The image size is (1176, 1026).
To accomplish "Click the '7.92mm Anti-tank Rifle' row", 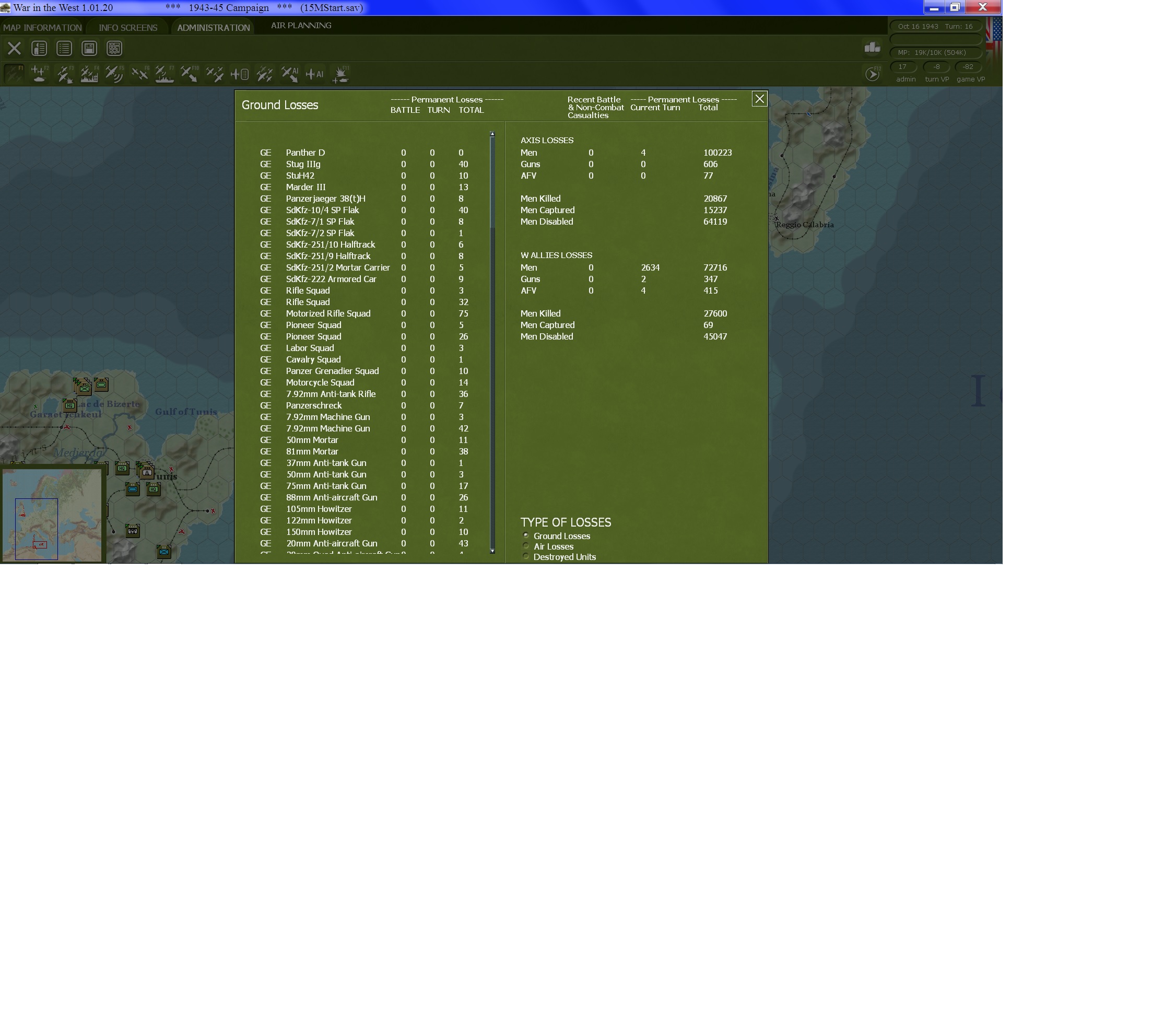I will point(364,394).
